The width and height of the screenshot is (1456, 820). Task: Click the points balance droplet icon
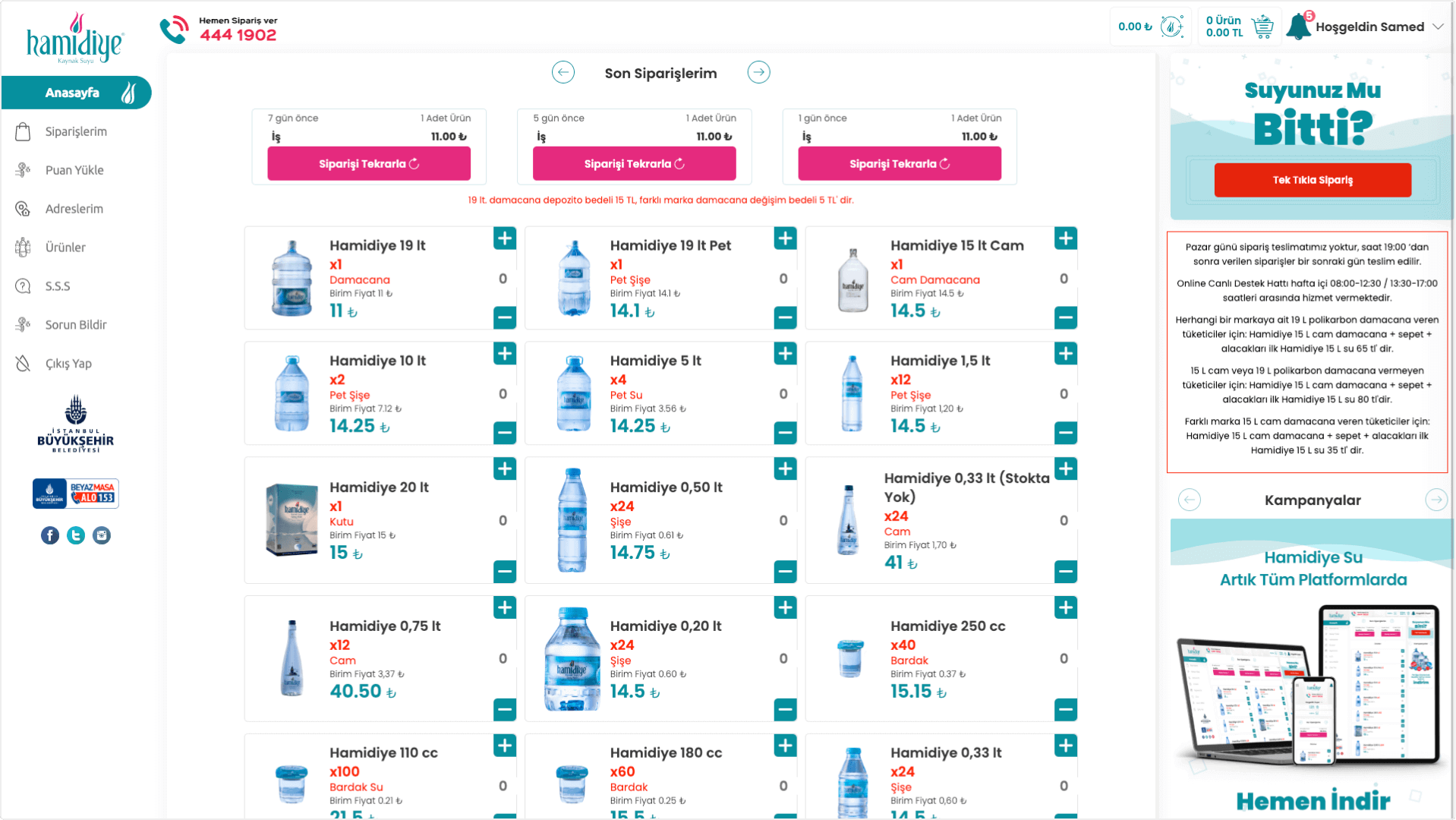point(1171,27)
